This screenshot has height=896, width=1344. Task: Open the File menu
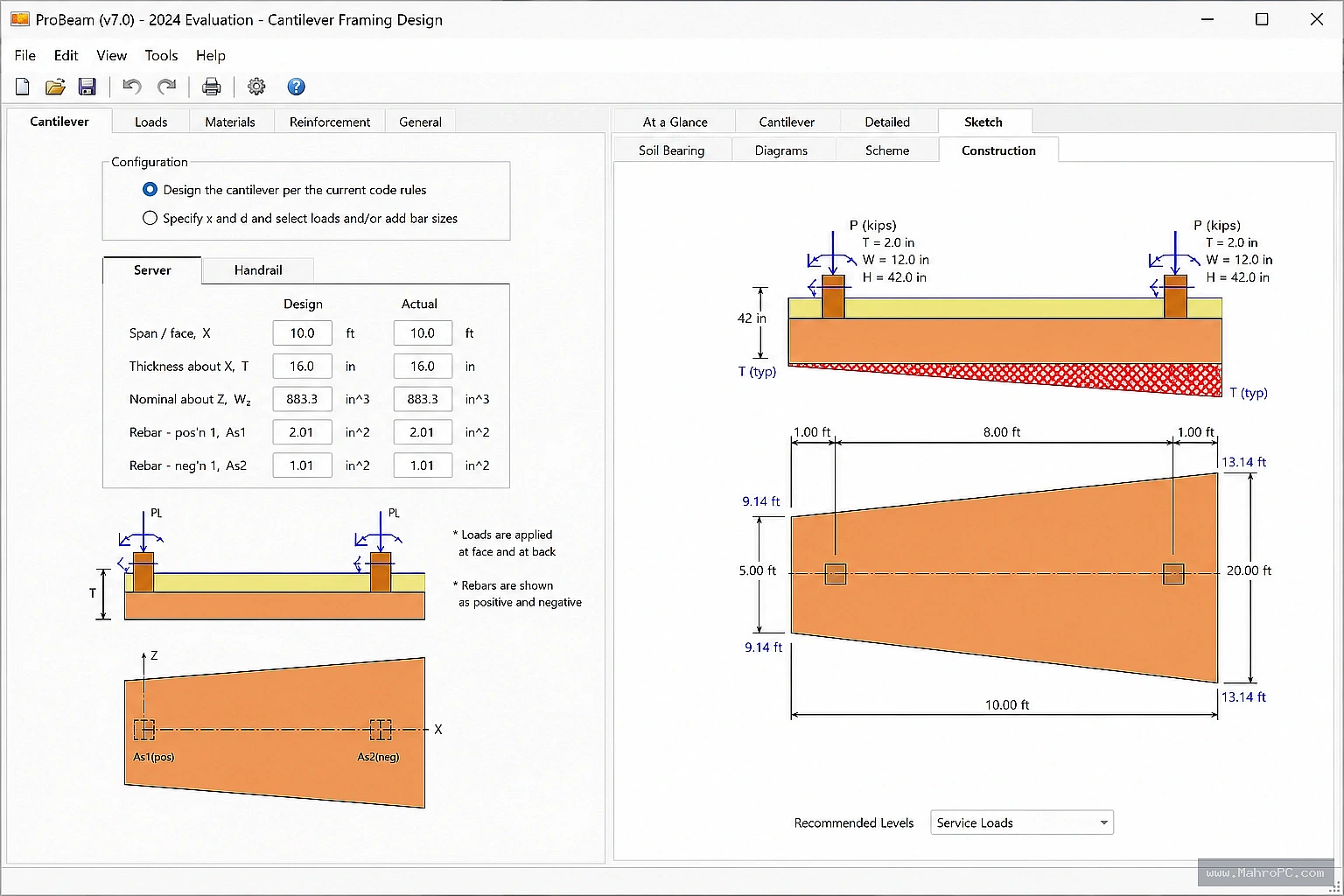click(25, 55)
